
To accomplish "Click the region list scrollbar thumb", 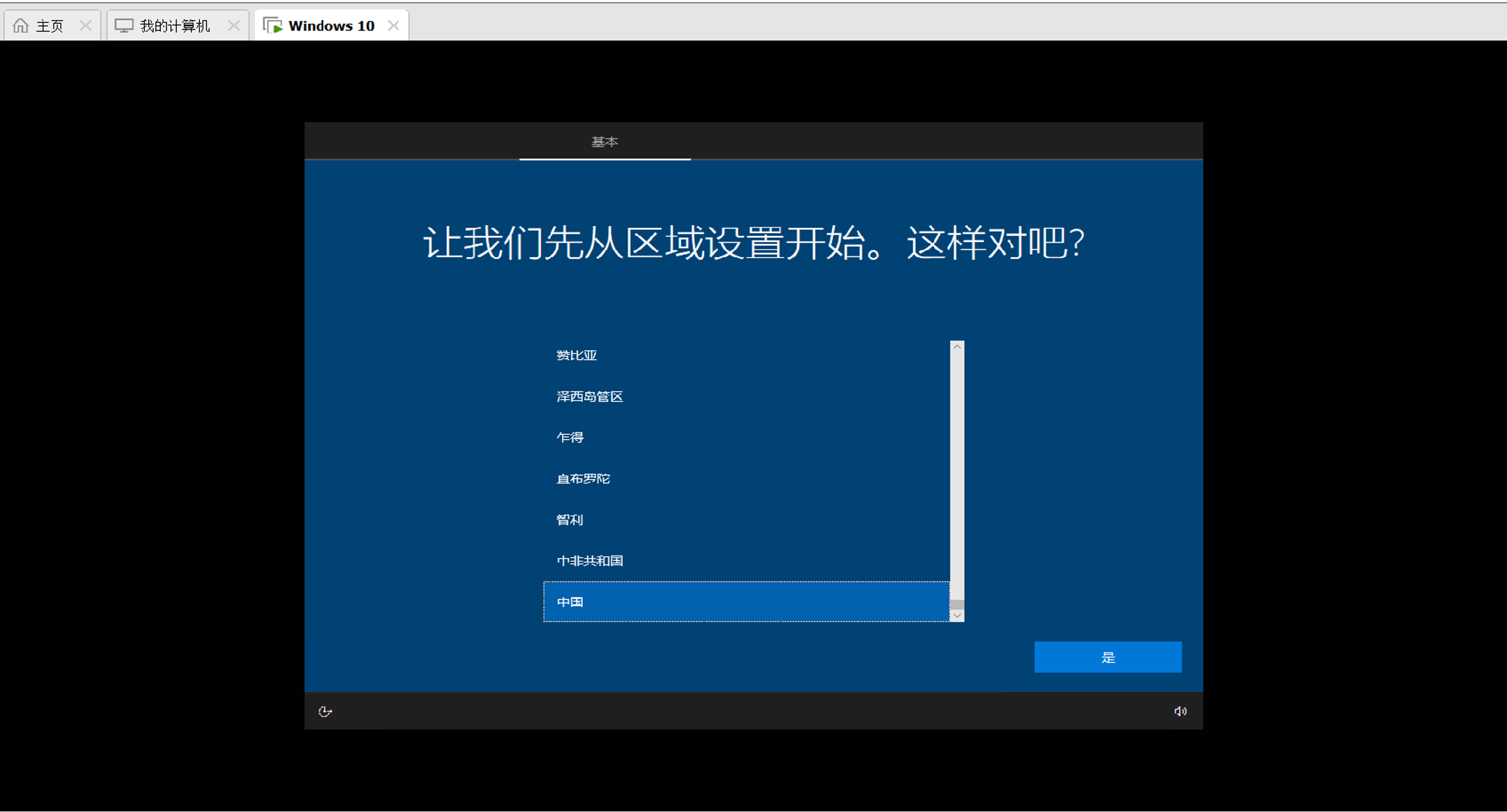I will [957, 604].
